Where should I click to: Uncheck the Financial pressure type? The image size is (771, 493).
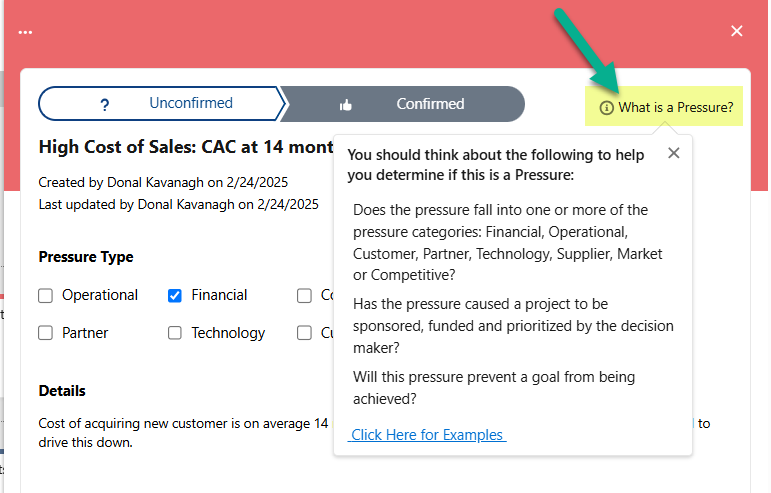click(175, 295)
